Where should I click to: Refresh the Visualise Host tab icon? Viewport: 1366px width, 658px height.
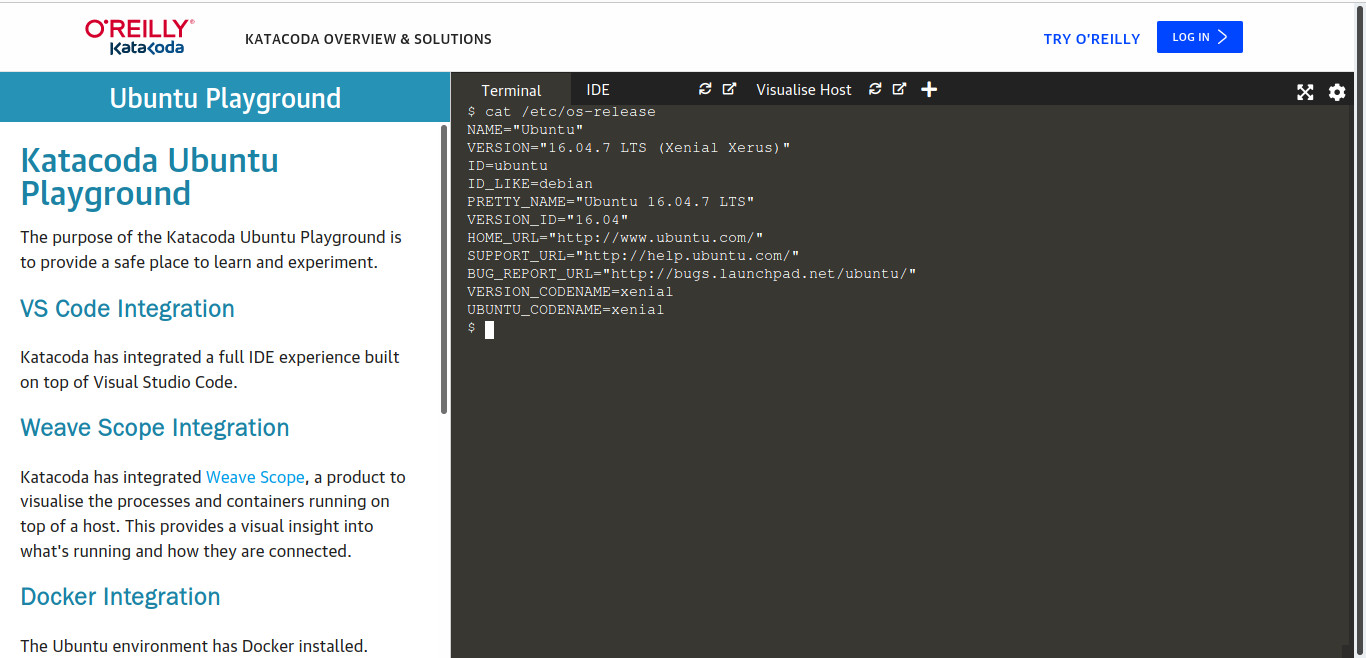click(x=875, y=89)
